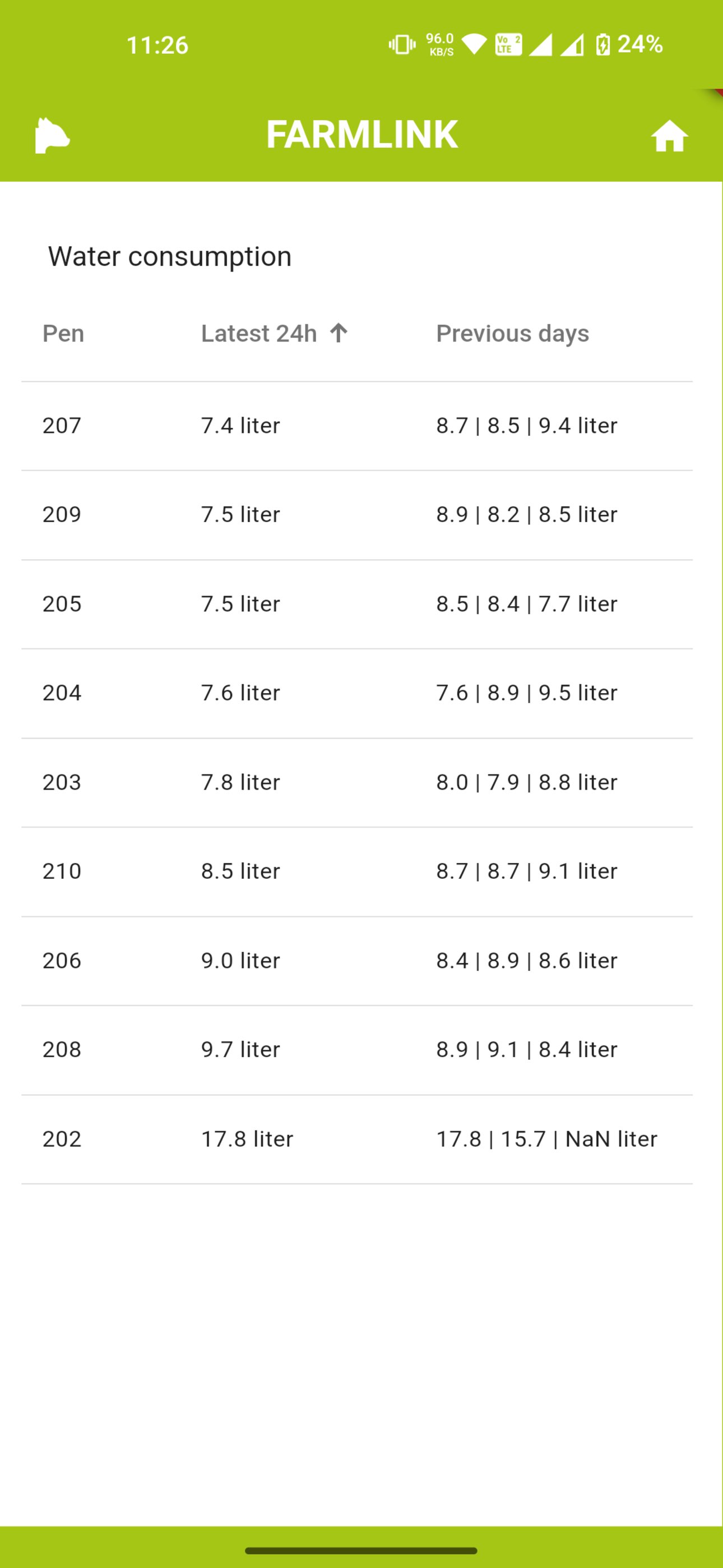Tap the VoLTE indicator icon
Viewport: 723px width, 1568px height.
point(508,44)
